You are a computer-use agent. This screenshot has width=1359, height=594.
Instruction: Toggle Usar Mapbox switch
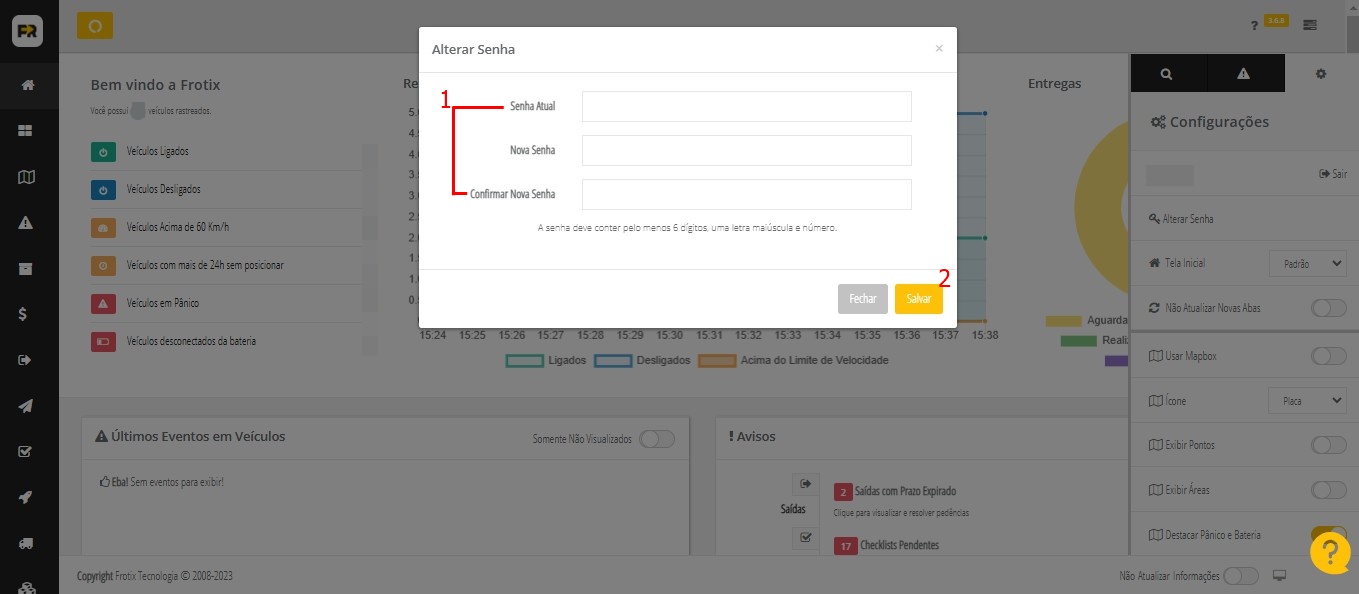coord(1328,356)
